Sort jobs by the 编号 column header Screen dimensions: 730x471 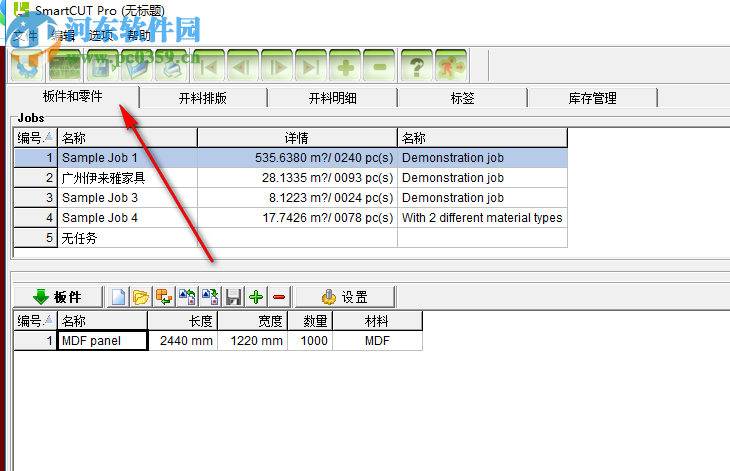35,138
